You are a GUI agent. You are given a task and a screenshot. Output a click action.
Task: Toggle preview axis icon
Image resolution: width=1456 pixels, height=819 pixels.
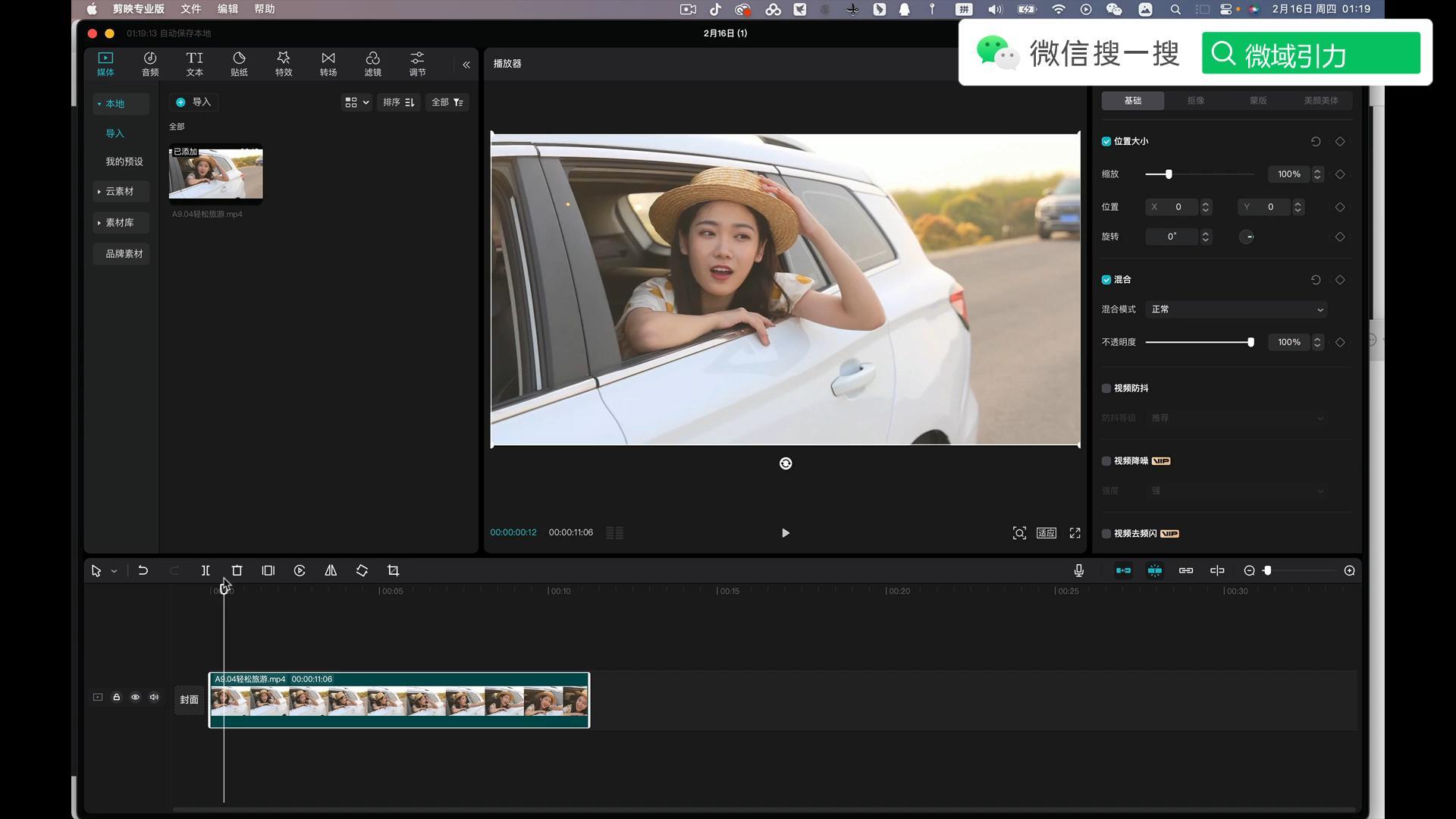[x=1217, y=570]
